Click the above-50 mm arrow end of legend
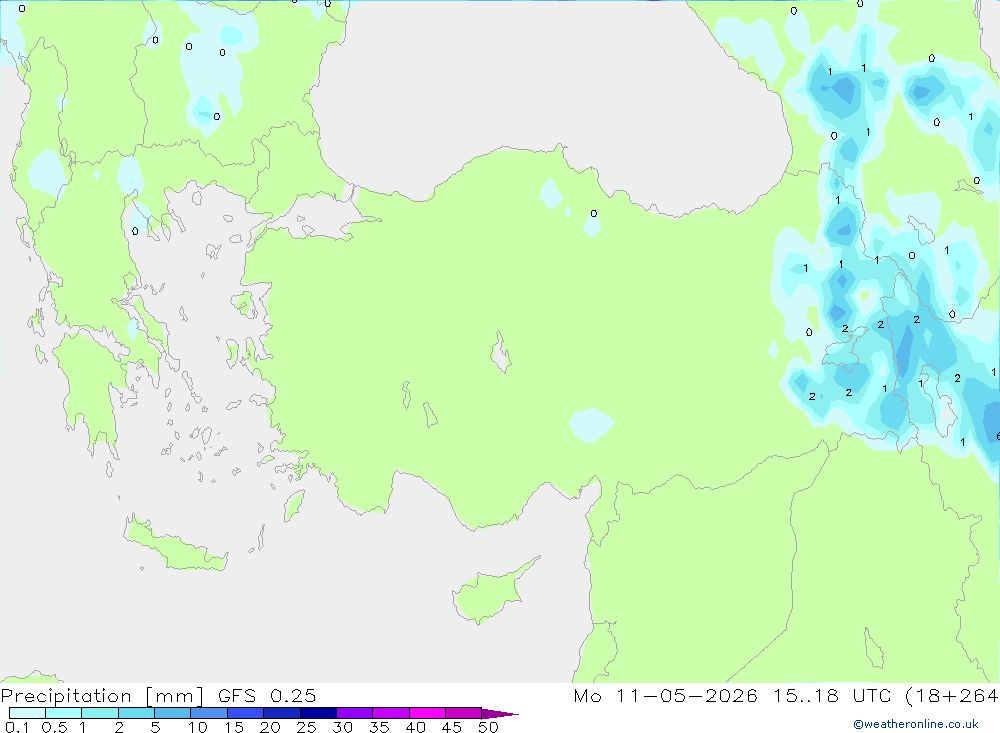The height and width of the screenshot is (733, 1000). (x=499, y=713)
